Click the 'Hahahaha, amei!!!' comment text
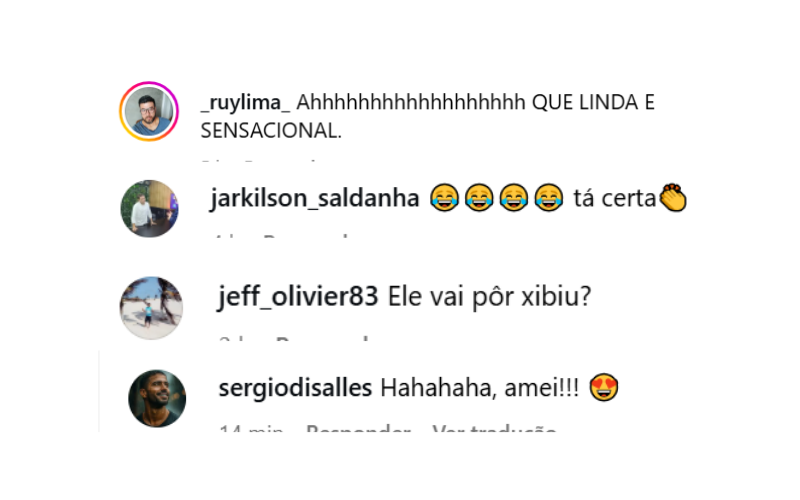This screenshot has width=800, height=500. pyautogui.click(x=480, y=388)
